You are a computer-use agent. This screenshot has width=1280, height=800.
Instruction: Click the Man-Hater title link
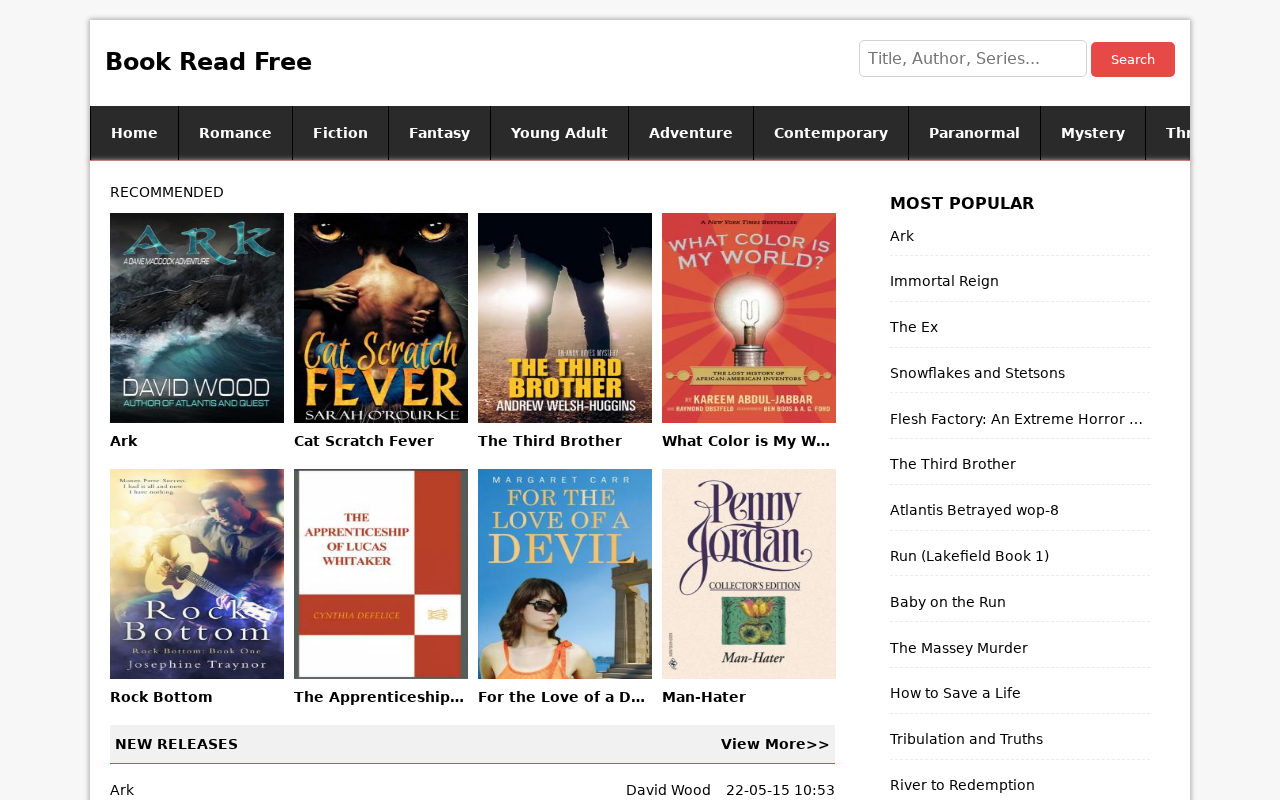click(704, 697)
